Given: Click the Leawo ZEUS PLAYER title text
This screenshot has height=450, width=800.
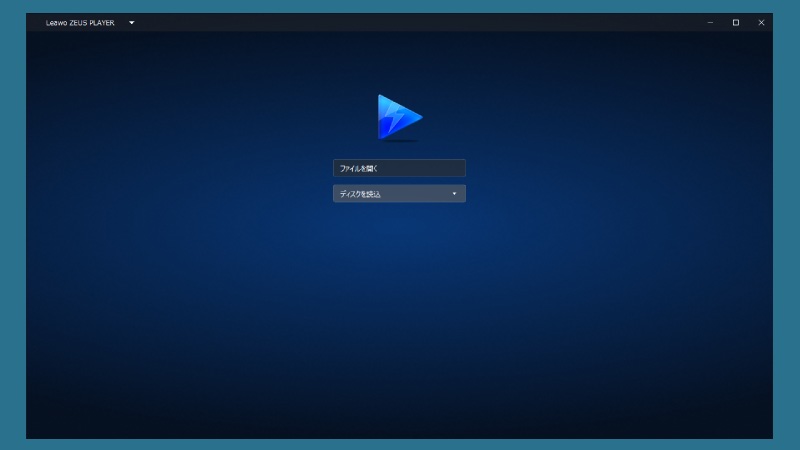Looking at the screenshot, I should [80, 22].
